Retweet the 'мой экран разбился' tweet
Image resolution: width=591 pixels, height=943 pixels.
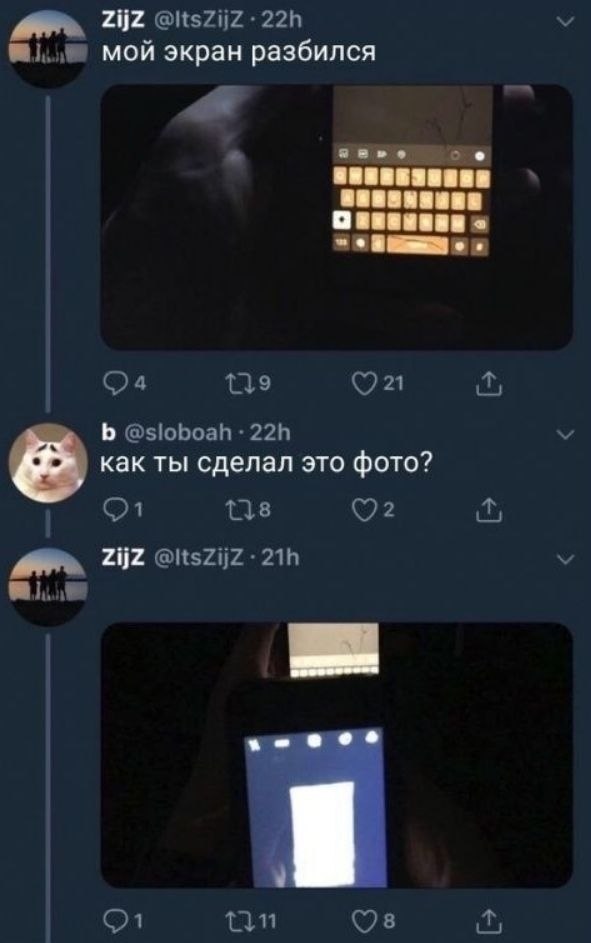coord(247,383)
